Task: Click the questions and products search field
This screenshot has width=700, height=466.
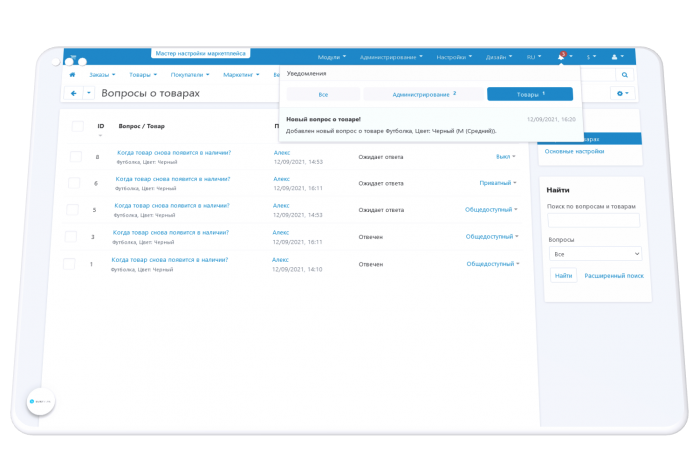Action: (593, 220)
